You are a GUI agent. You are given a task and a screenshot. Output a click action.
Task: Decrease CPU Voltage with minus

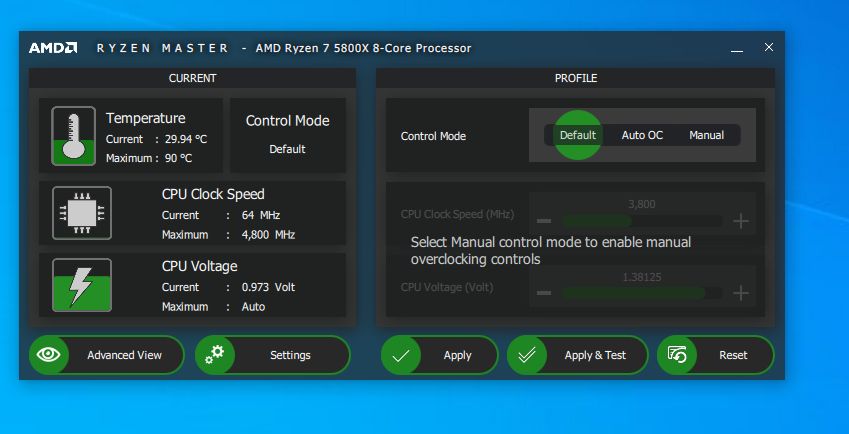pos(544,293)
